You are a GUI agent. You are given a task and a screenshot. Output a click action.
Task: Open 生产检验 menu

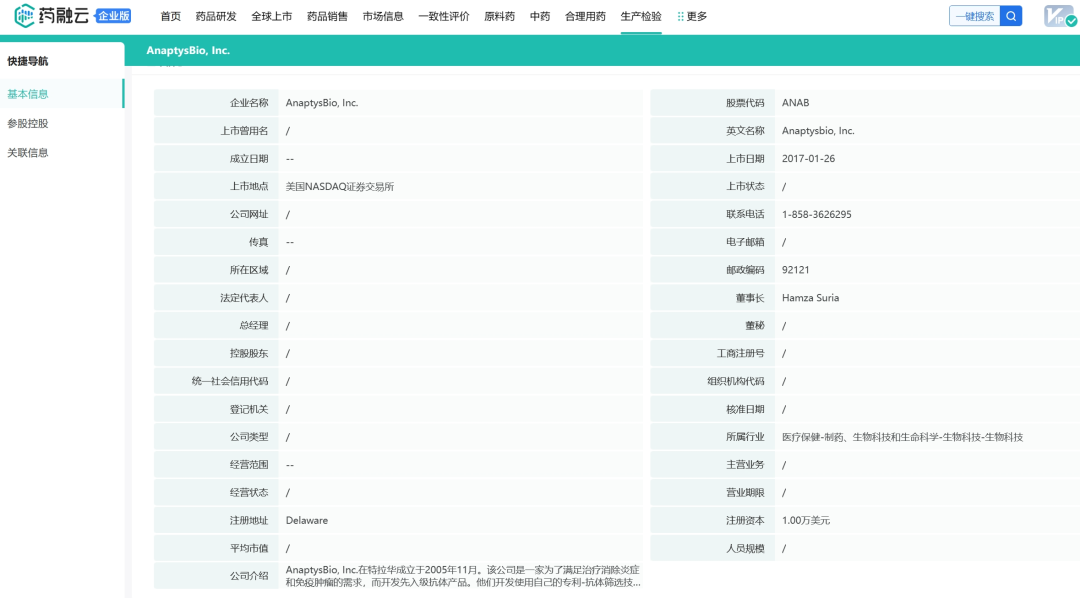(x=641, y=17)
